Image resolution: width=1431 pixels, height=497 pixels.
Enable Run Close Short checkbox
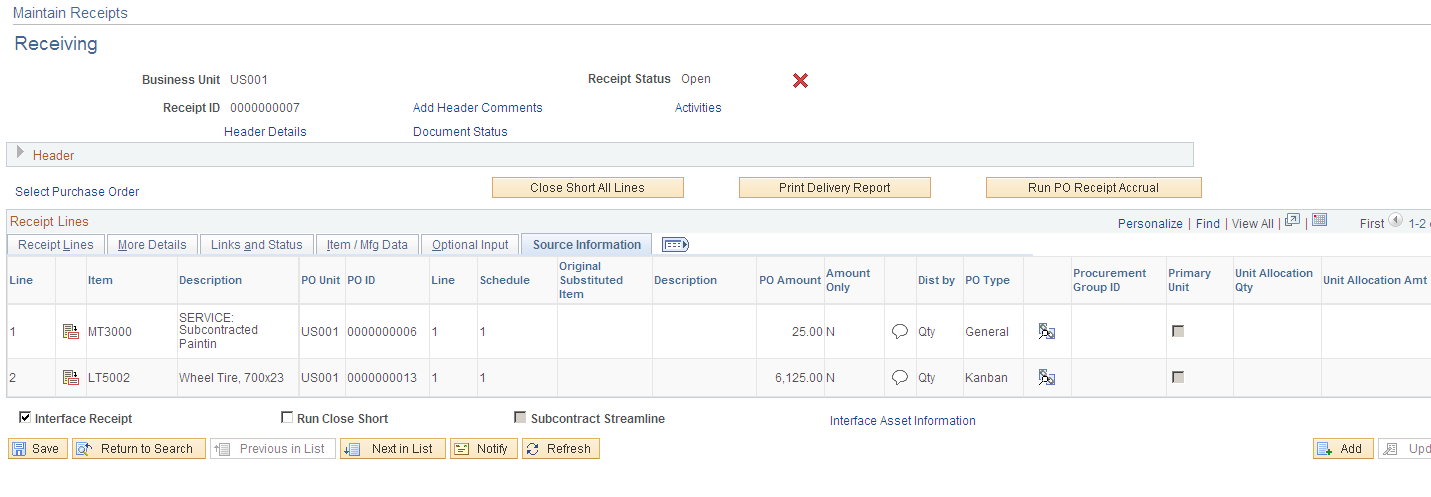coord(287,418)
